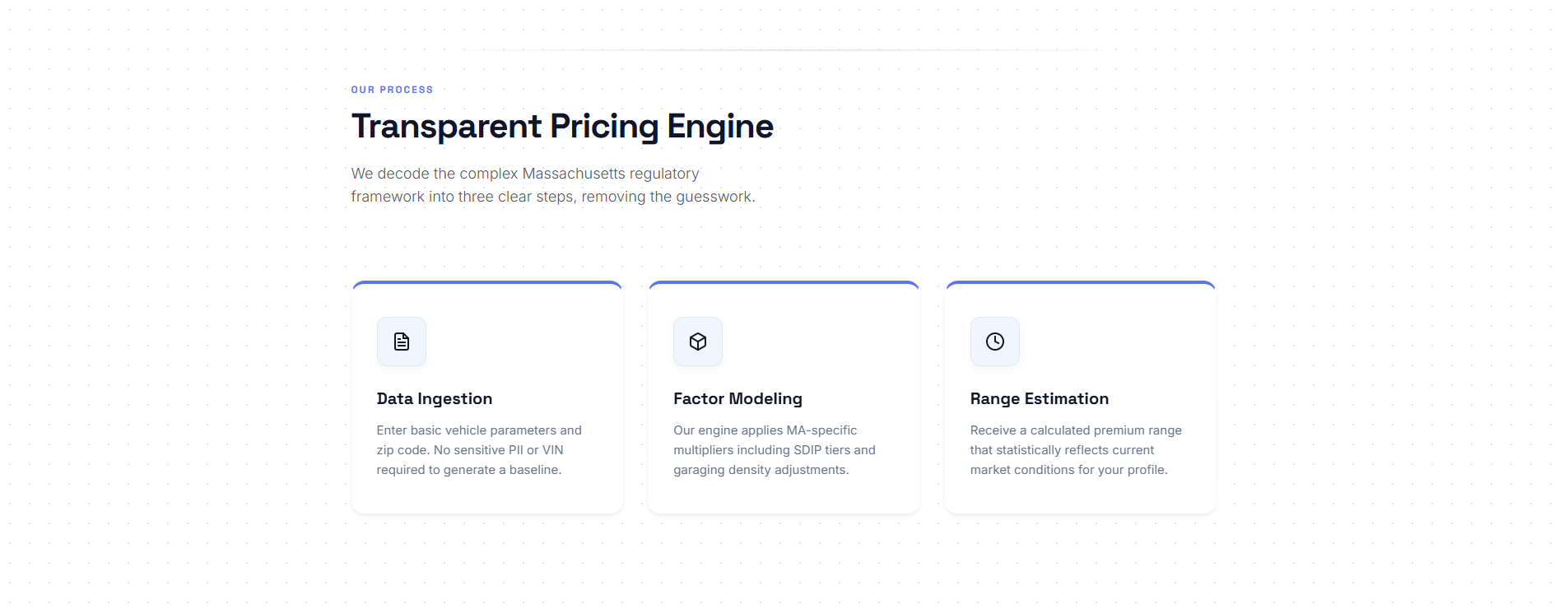Screen dimensions: 1568x609
Task: Select the 3D cube icon above Factor Modeling
Action: click(697, 342)
